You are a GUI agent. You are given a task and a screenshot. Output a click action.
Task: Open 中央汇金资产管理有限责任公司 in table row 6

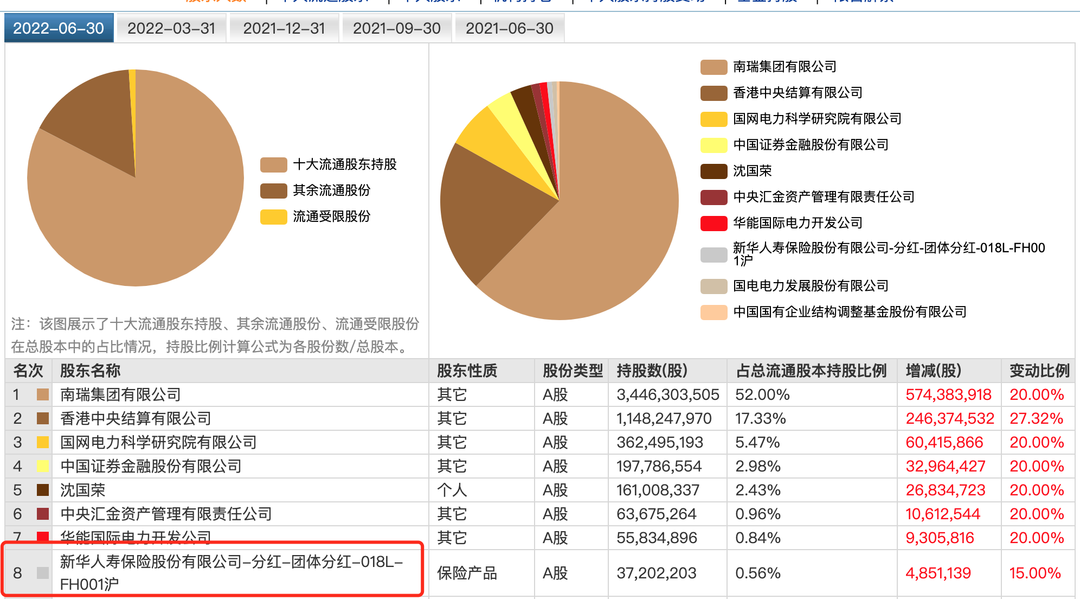pos(166,514)
